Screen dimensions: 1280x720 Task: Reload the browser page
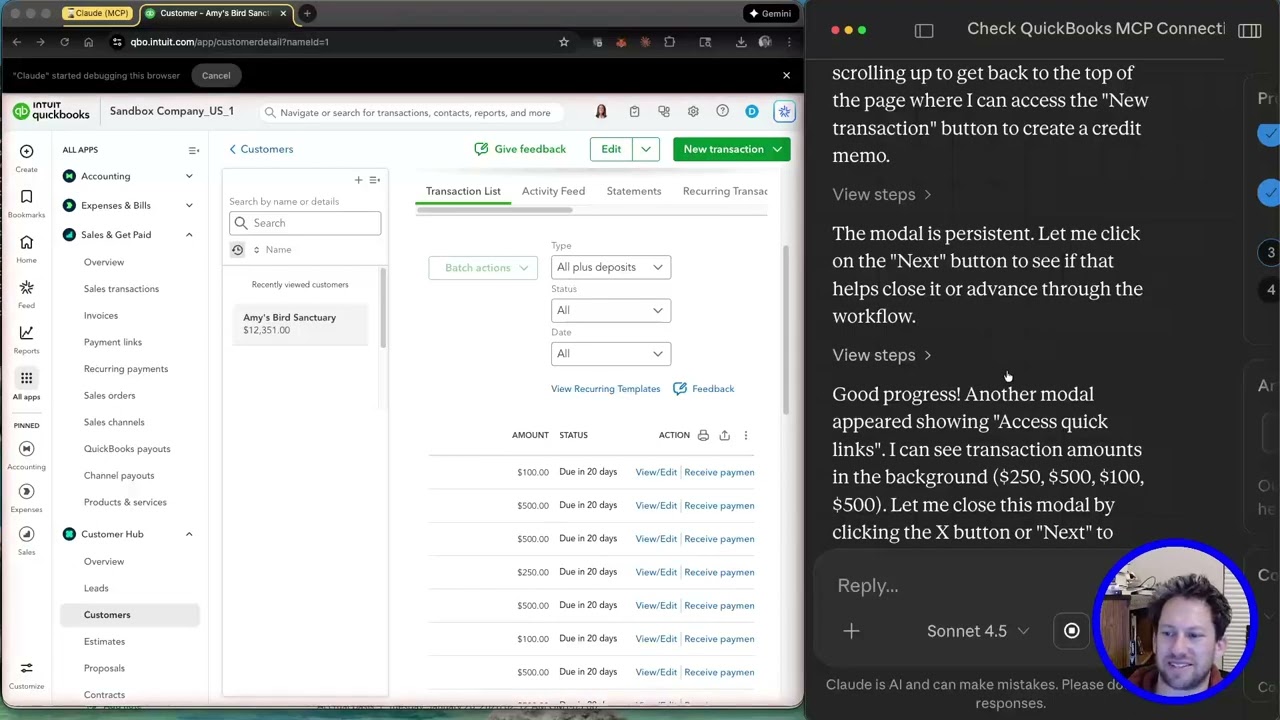click(64, 42)
